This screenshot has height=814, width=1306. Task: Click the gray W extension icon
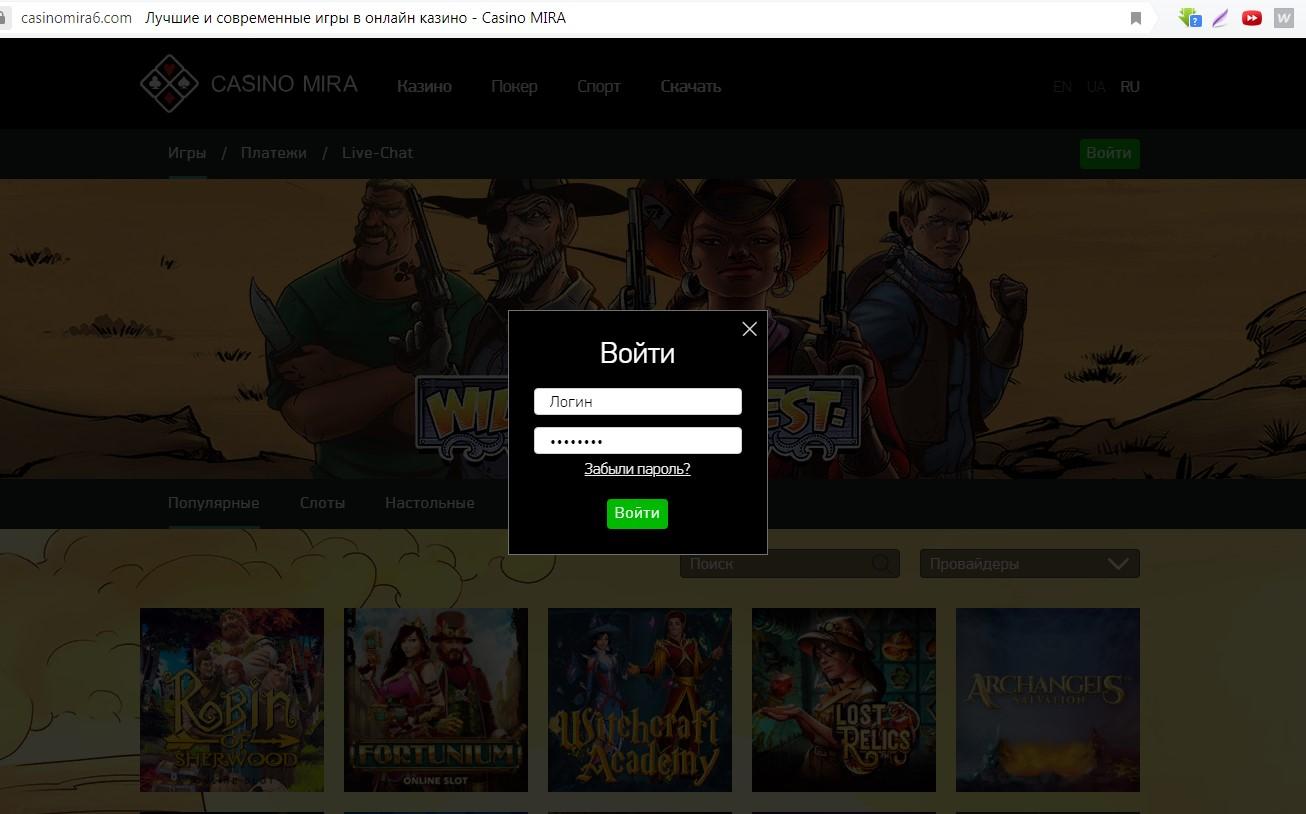pyautogui.click(x=1283, y=18)
